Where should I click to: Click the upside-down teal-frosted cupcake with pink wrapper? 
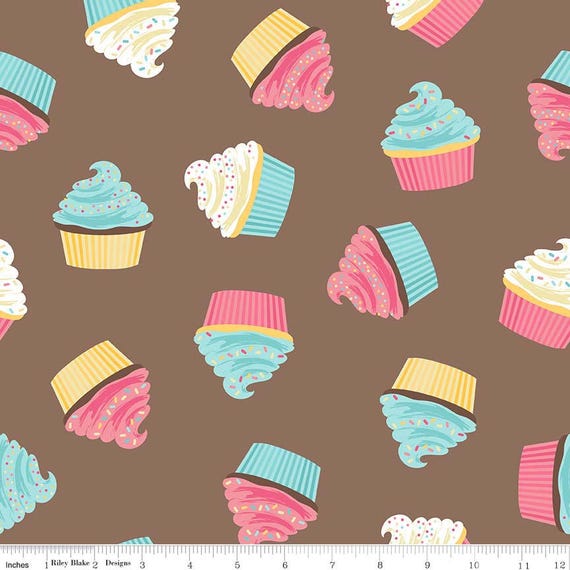coord(244,344)
